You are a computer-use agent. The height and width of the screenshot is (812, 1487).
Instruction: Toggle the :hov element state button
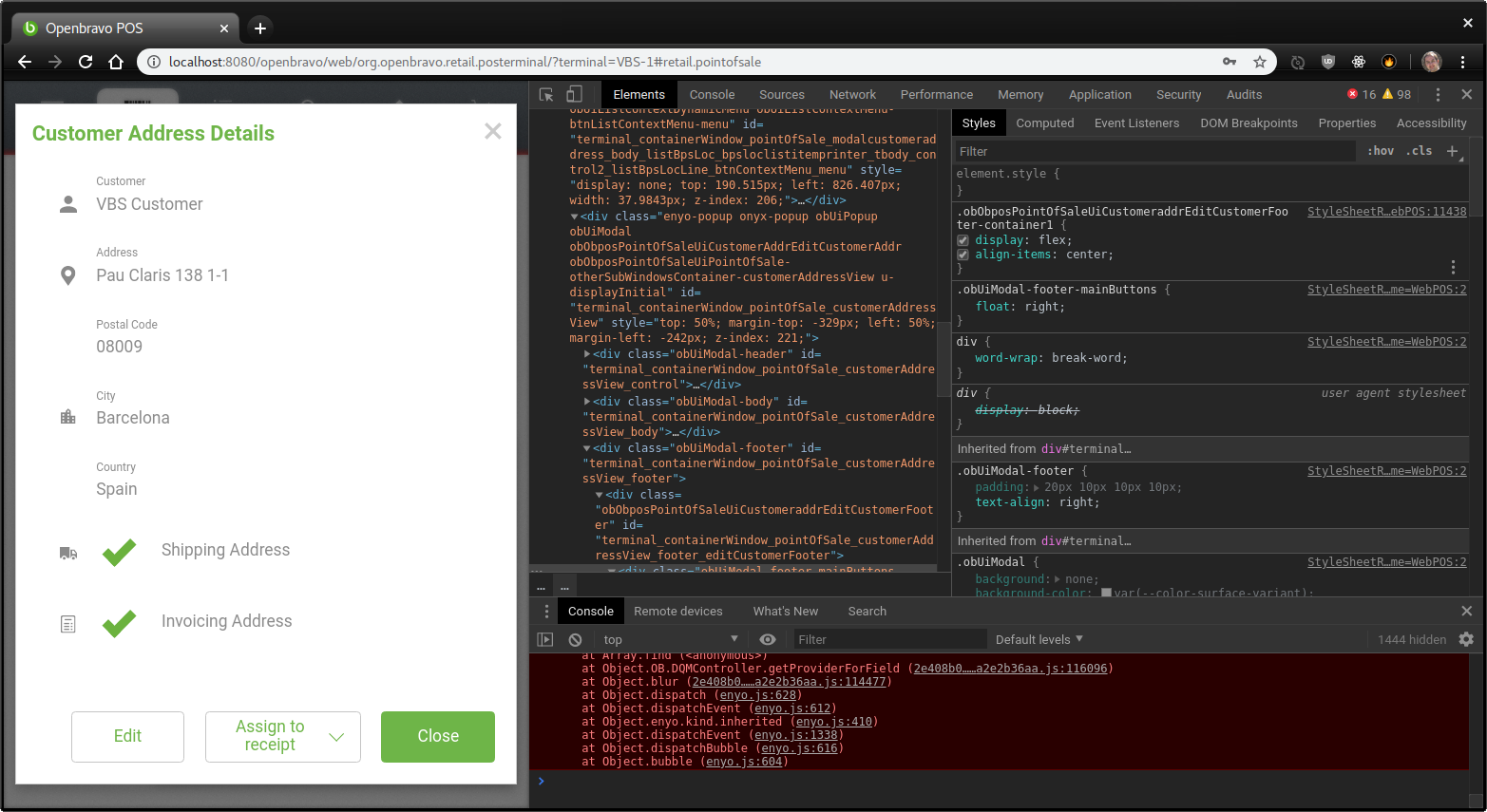pos(1381,151)
